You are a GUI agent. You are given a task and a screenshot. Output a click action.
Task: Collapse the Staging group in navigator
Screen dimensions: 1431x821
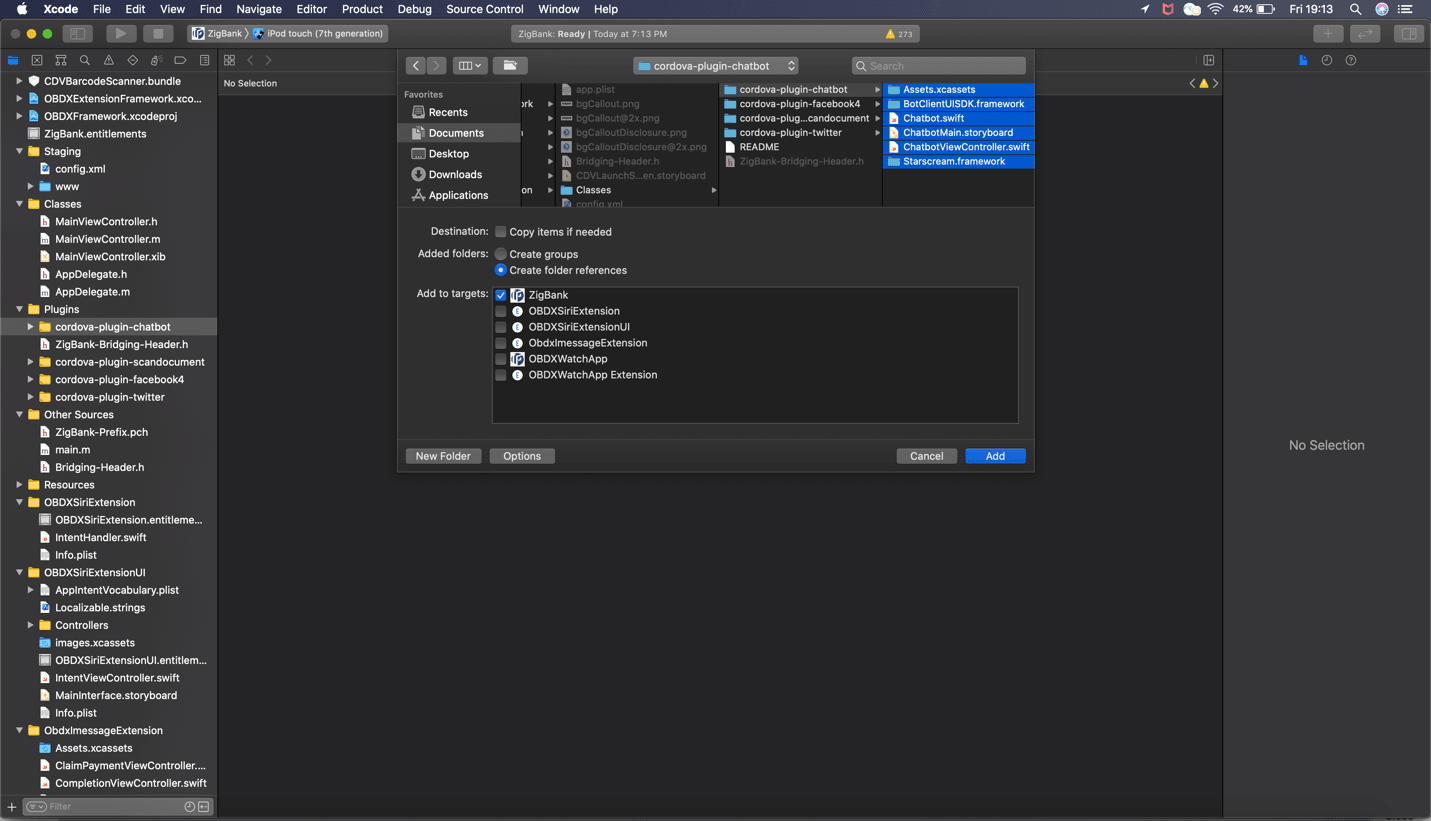click(x=19, y=151)
